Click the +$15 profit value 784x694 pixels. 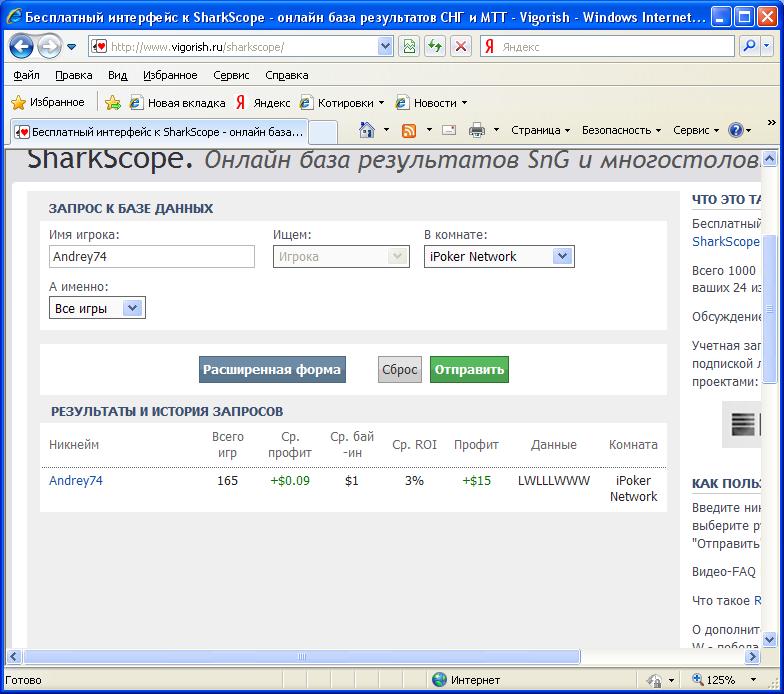pos(476,480)
